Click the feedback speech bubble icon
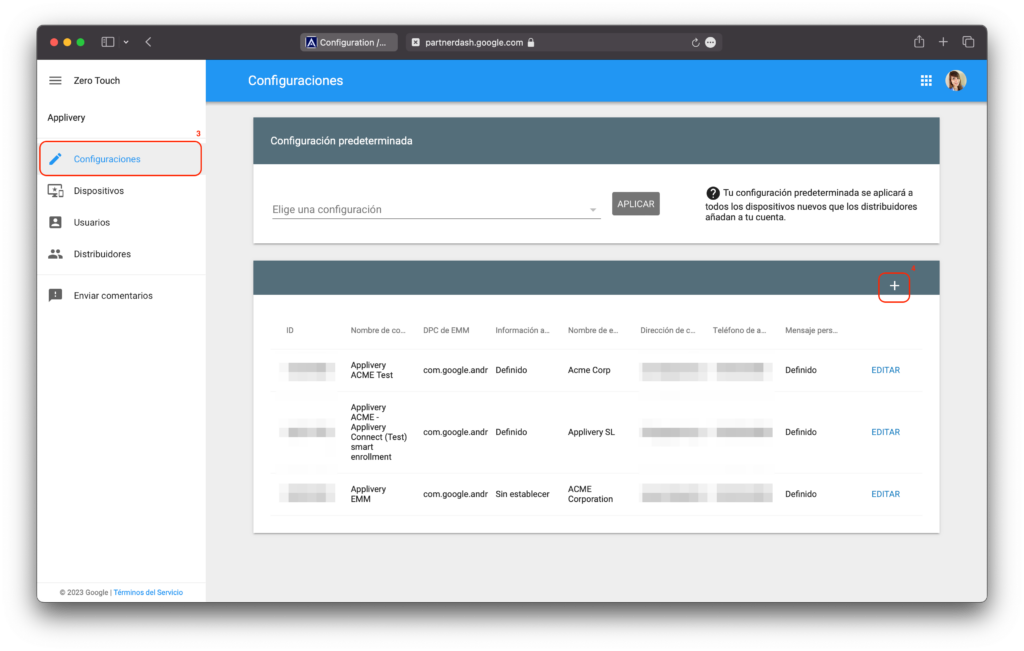Image resolution: width=1024 pixels, height=651 pixels. [56, 295]
